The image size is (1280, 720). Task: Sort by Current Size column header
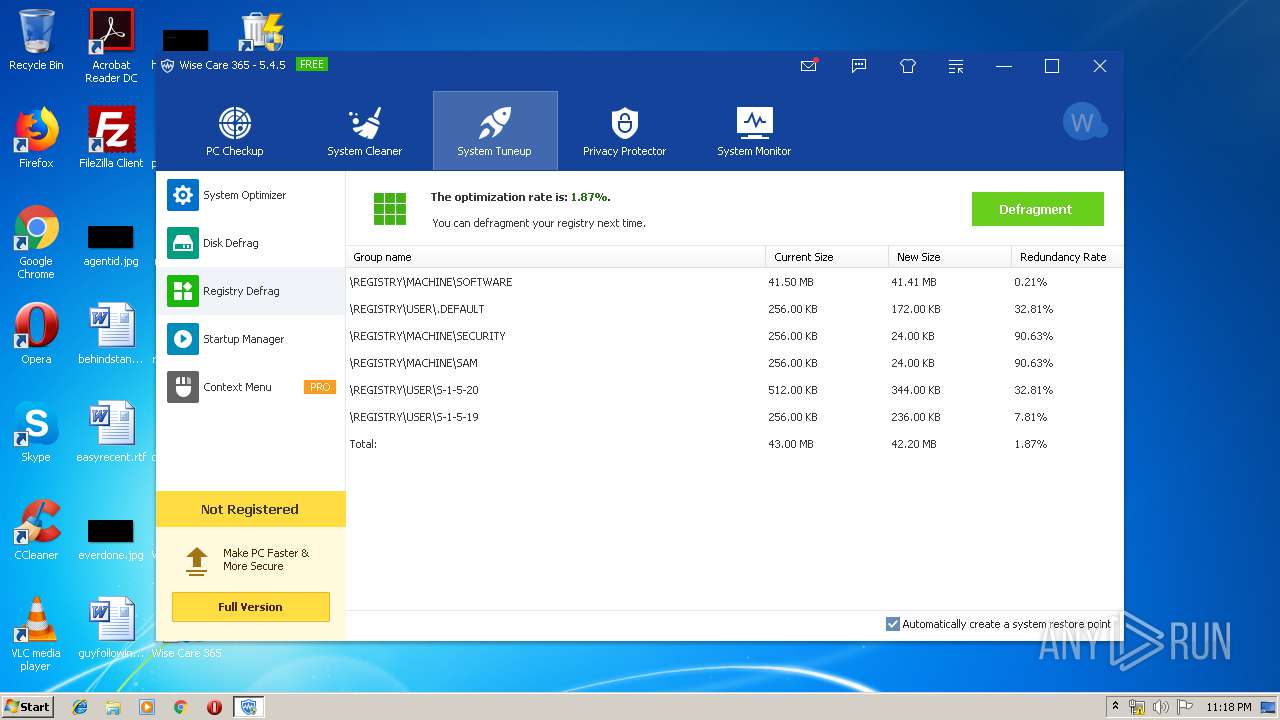coord(827,257)
